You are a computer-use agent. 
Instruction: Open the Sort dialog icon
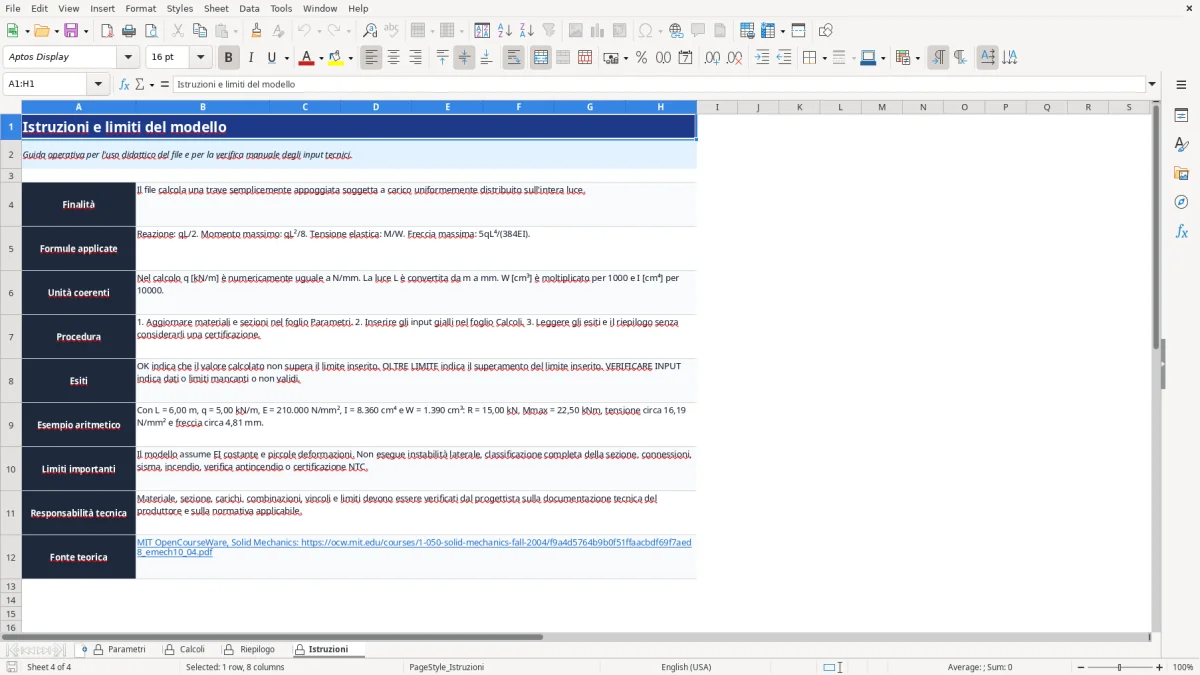pos(482,31)
